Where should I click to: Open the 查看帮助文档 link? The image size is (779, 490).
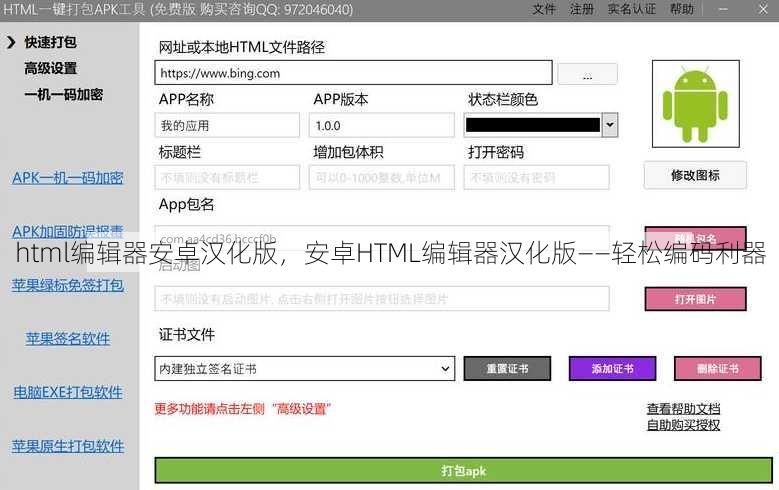pyautogui.click(x=683, y=409)
